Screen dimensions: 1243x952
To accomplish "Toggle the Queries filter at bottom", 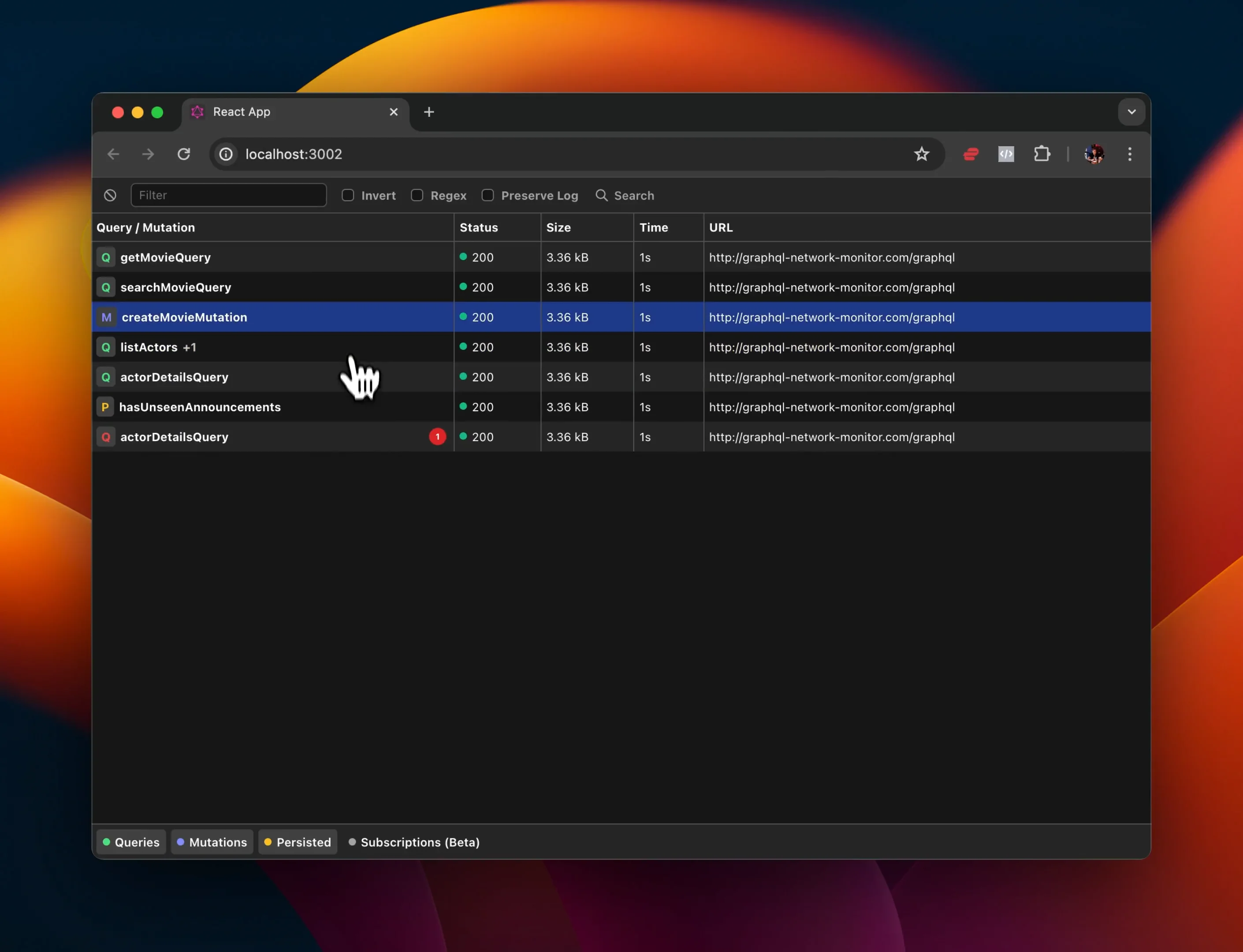I will click(x=131, y=842).
